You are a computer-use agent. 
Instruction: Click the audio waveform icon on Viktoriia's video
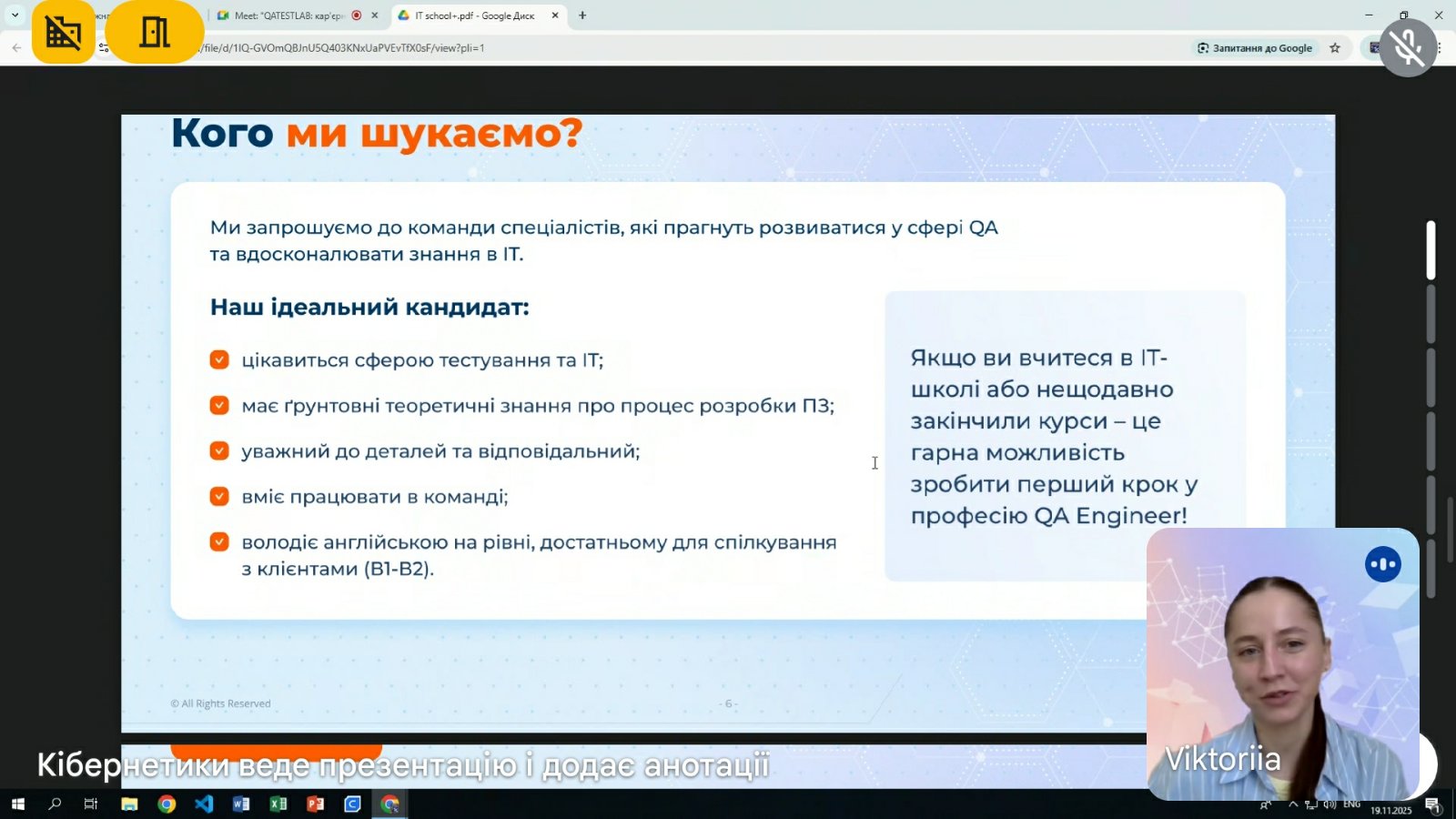point(1383,564)
